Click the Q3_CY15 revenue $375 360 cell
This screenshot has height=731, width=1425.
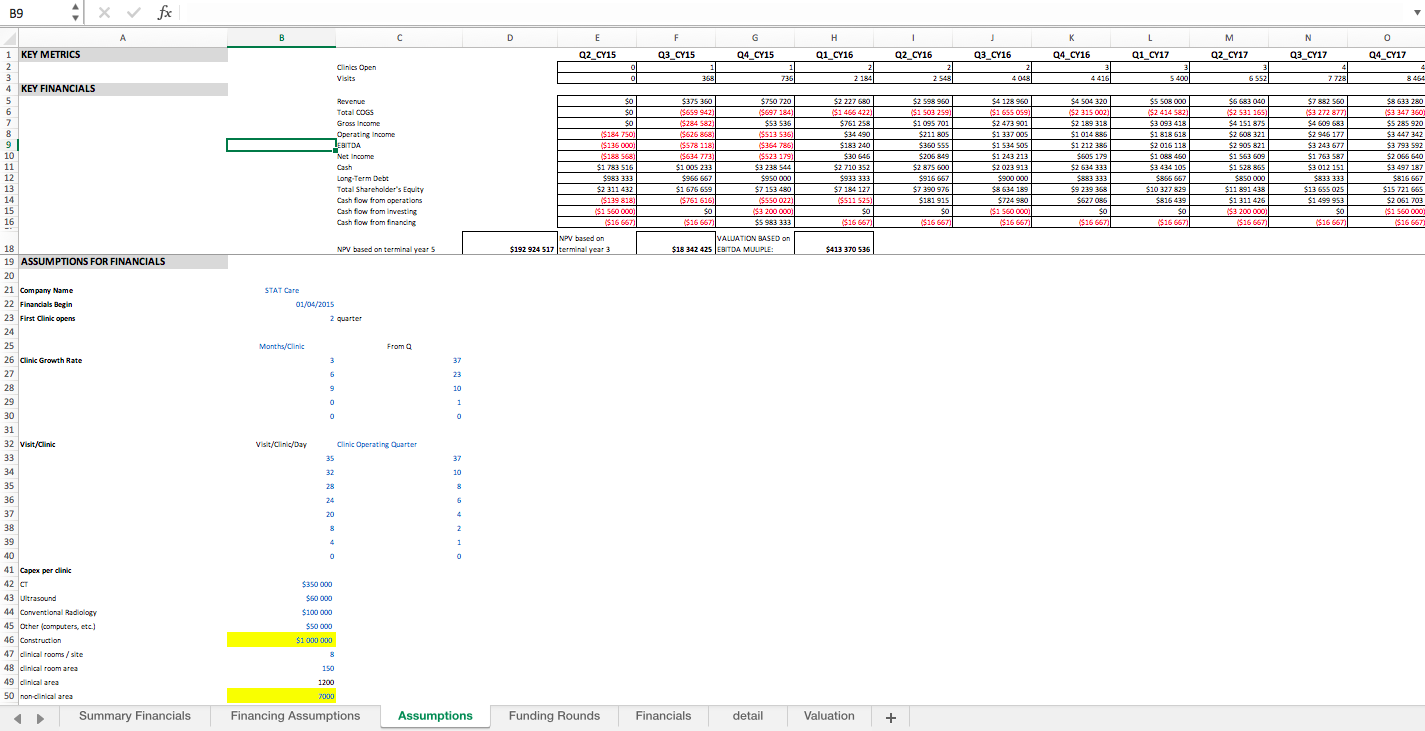click(676, 101)
